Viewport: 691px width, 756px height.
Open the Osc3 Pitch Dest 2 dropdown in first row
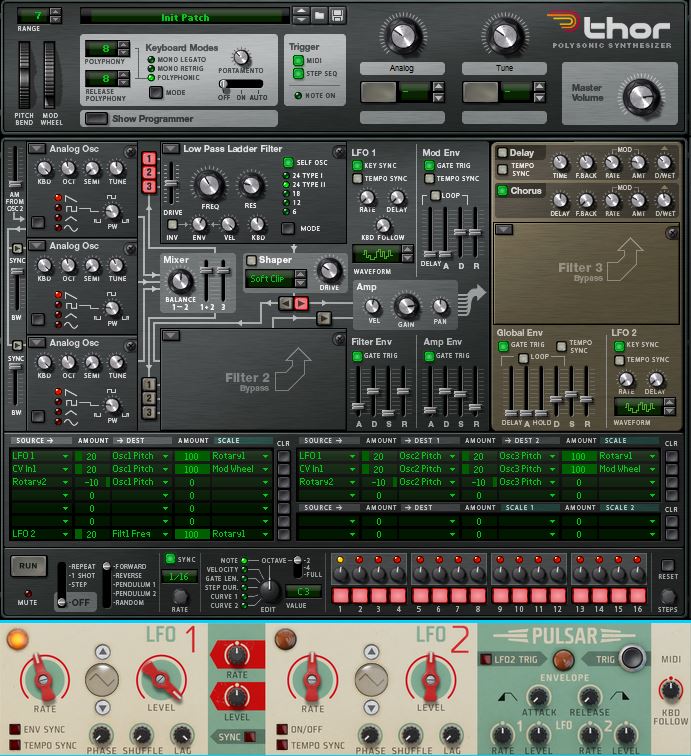pos(527,456)
